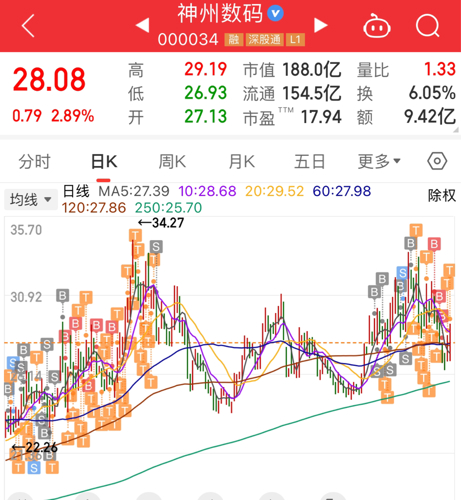
Task: Tap the 深股通 badge
Action: click(264, 40)
